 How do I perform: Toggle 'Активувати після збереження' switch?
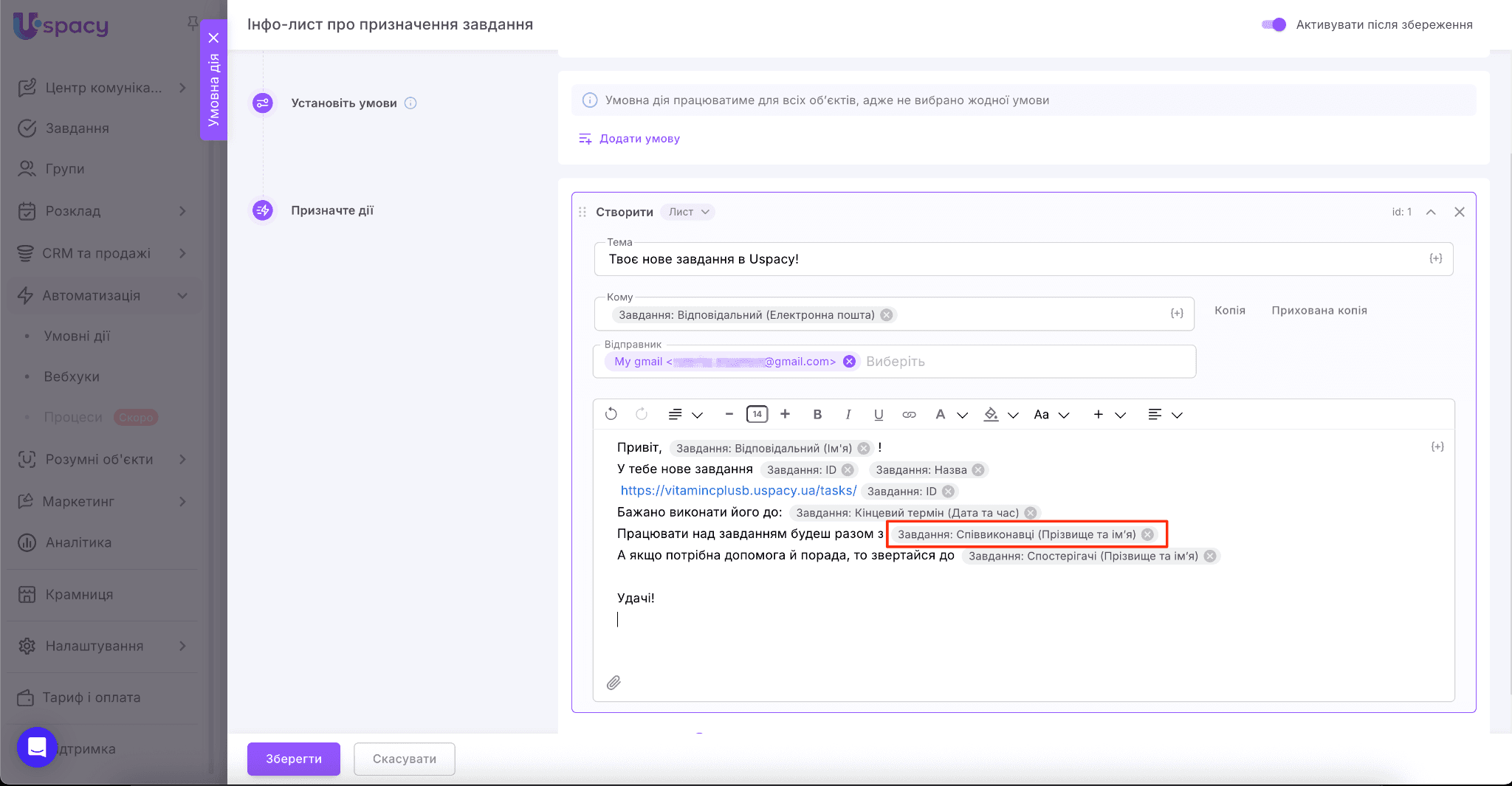[1274, 24]
